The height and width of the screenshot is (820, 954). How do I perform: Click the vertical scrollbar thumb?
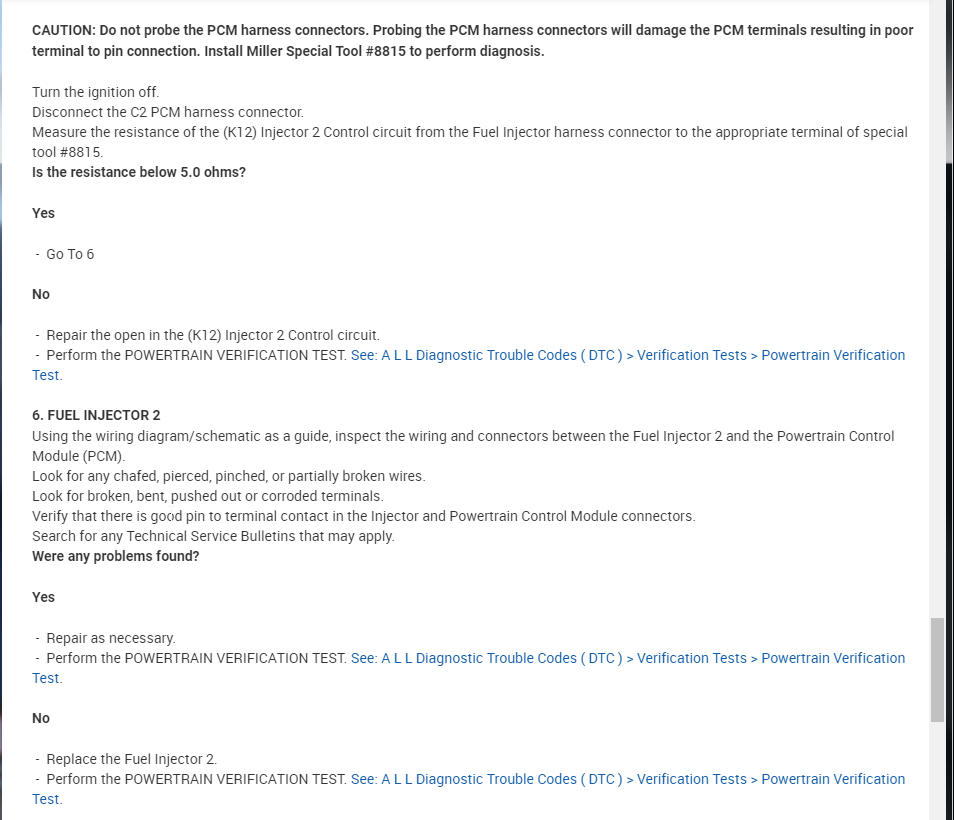point(937,669)
